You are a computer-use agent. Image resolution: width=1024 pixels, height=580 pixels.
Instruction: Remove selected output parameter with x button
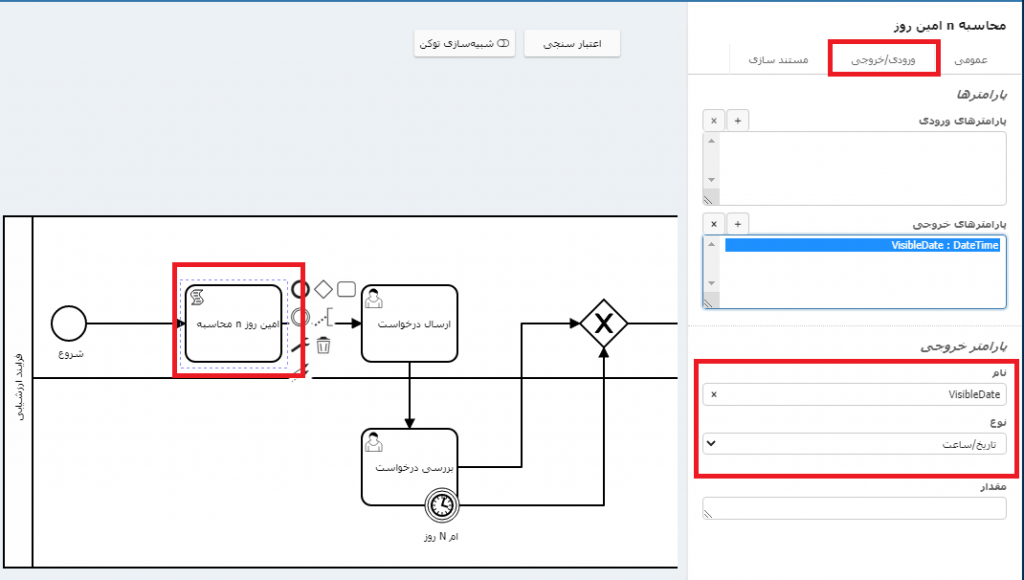(x=714, y=224)
